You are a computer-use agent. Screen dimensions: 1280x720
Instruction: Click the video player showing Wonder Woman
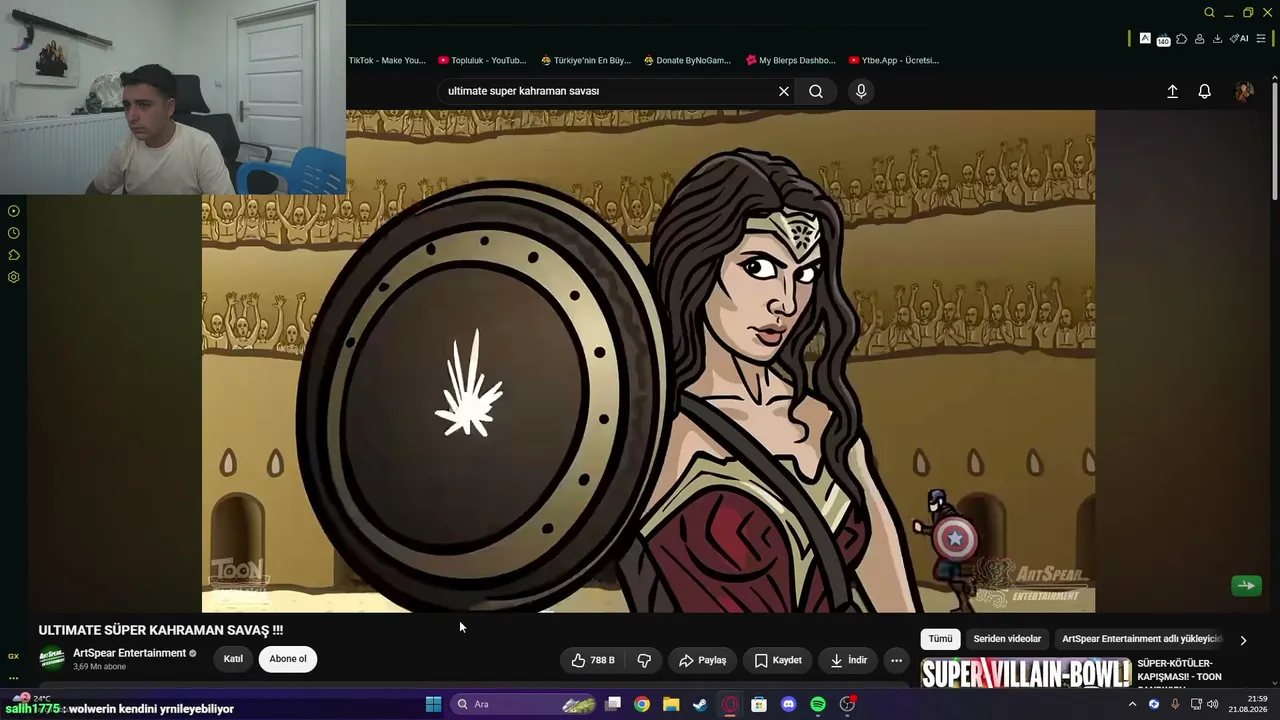(x=648, y=361)
